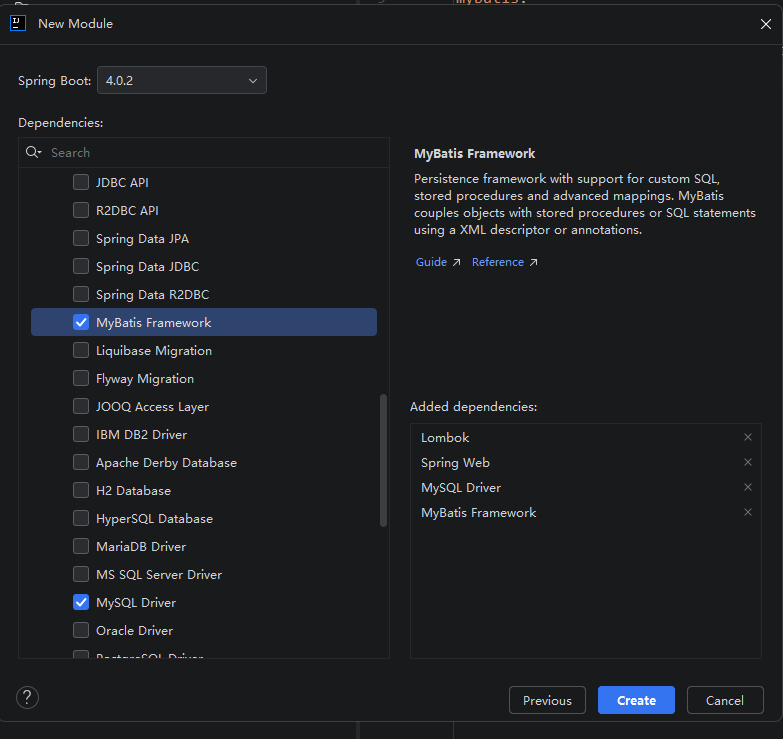This screenshot has width=783, height=739.
Task: Check the JDBC API checkbox
Action: pos(81,182)
